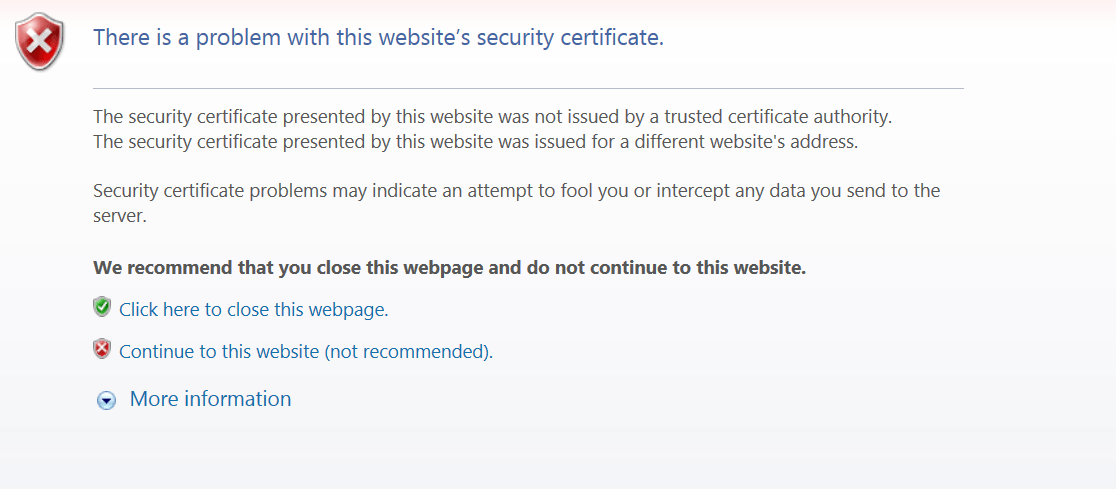Click the small red shield X icon
The height and width of the screenshot is (489, 1116).
(x=102, y=349)
